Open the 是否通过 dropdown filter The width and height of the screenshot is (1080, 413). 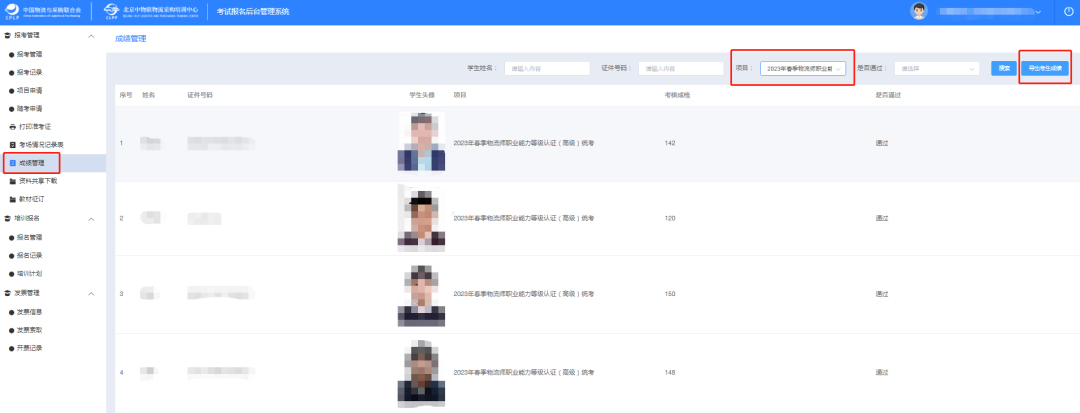(936, 68)
